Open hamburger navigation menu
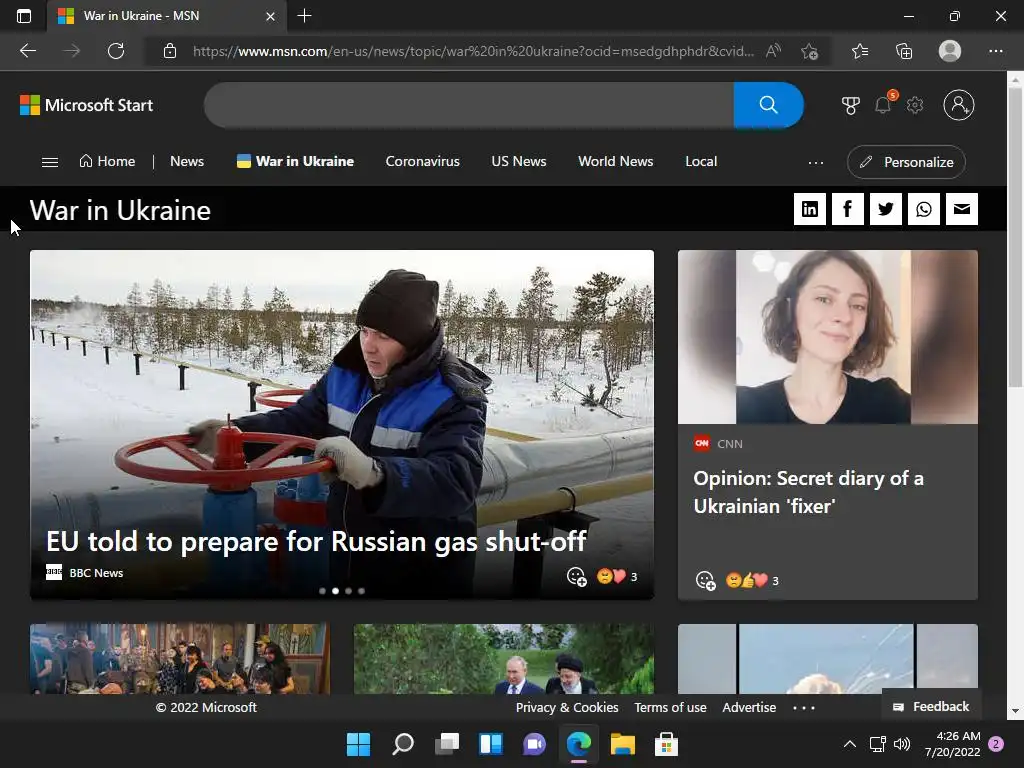The width and height of the screenshot is (1024, 768). [50, 162]
